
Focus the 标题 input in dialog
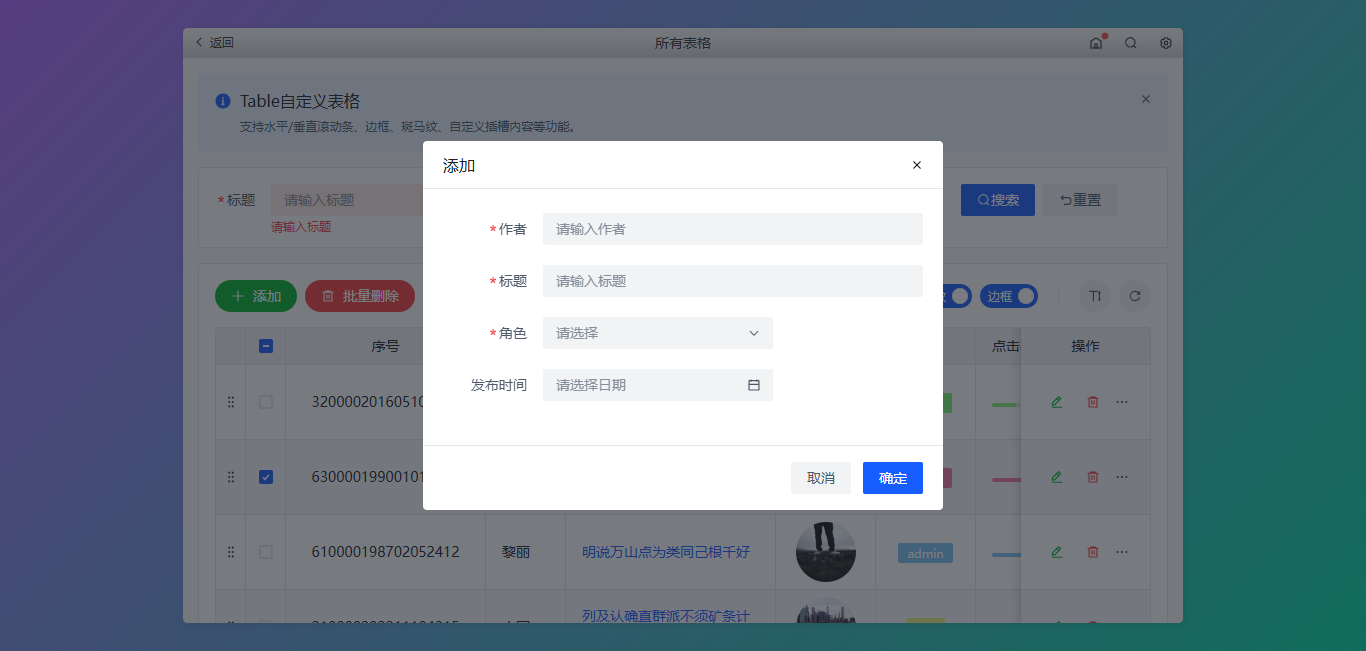pos(733,281)
